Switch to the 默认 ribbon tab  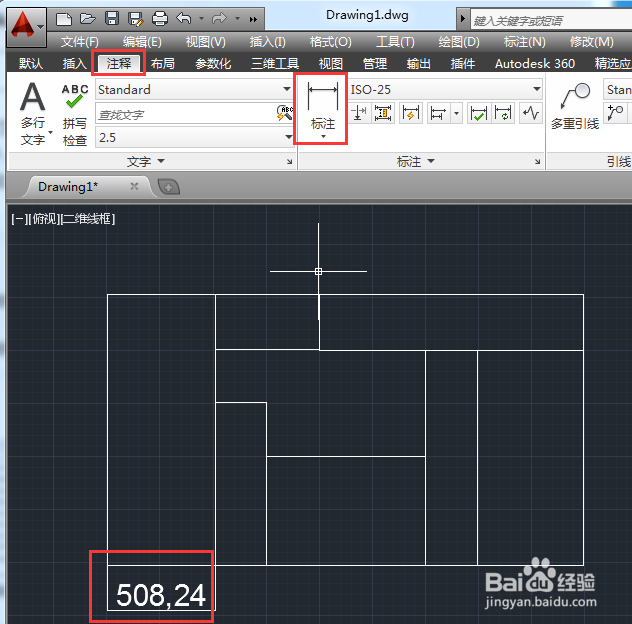click(x=31, y=64)
